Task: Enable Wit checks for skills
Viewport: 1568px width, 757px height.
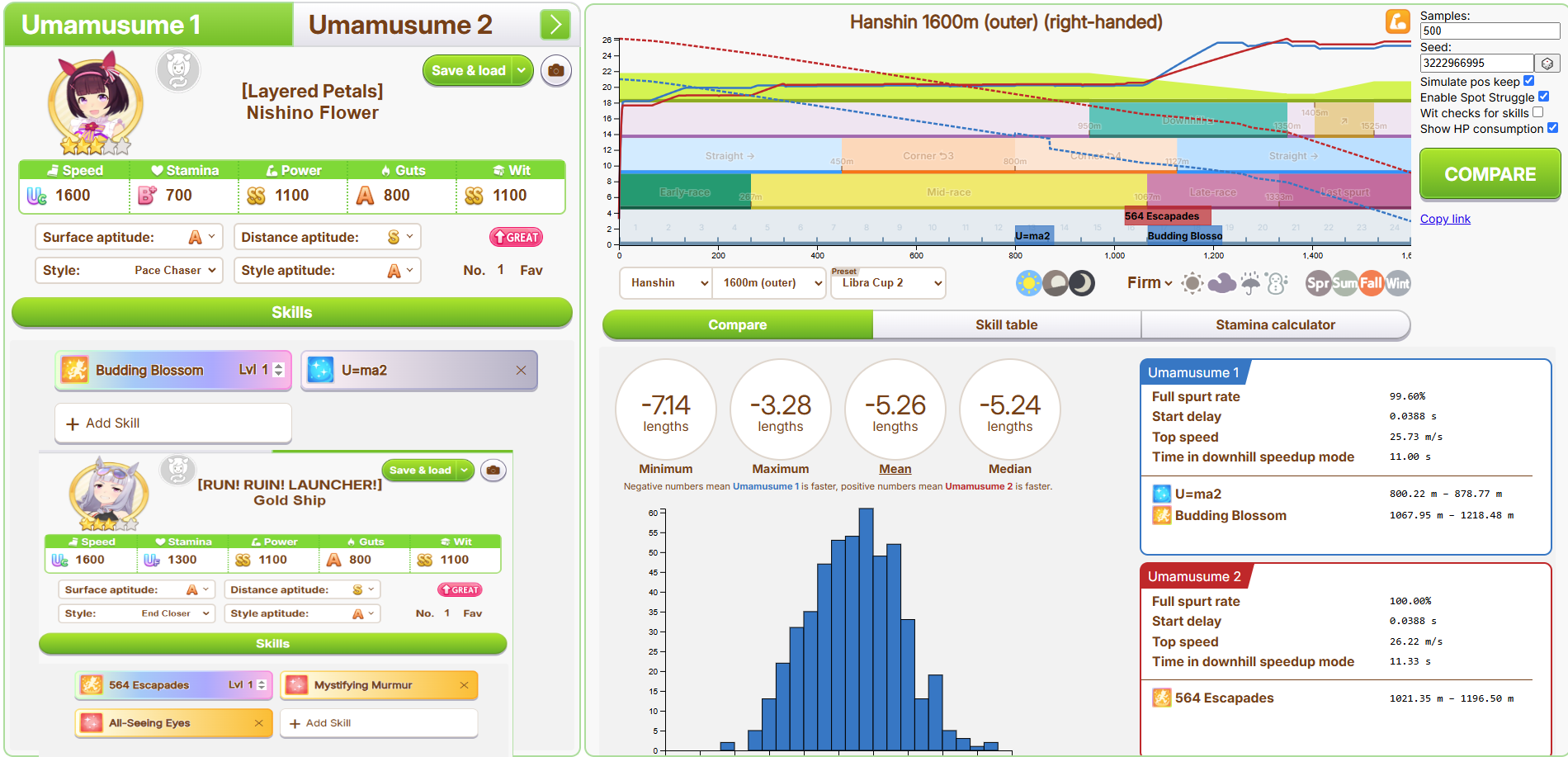Action: 1537,112
